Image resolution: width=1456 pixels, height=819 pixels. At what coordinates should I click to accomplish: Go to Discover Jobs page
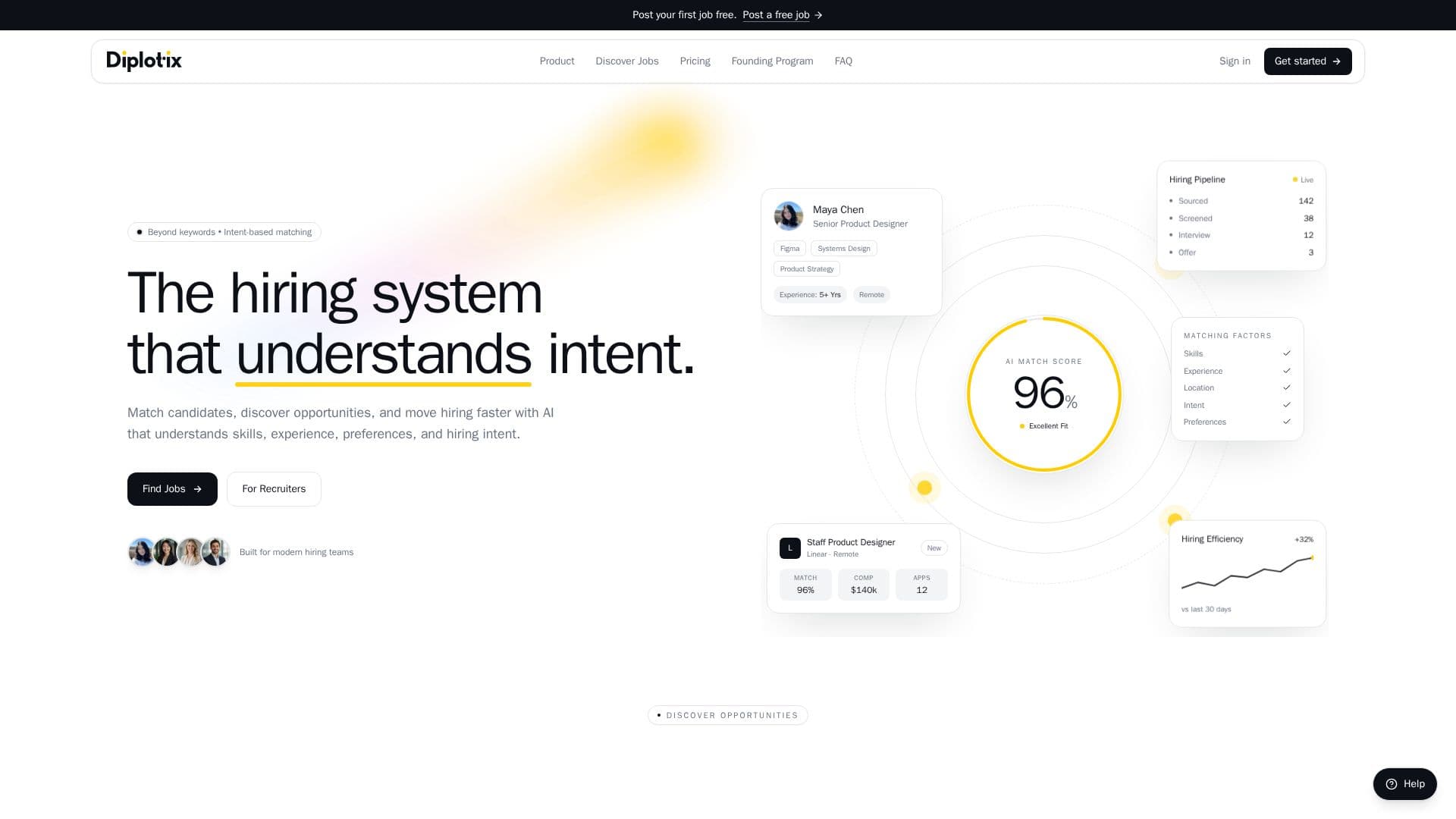(627, 61)
